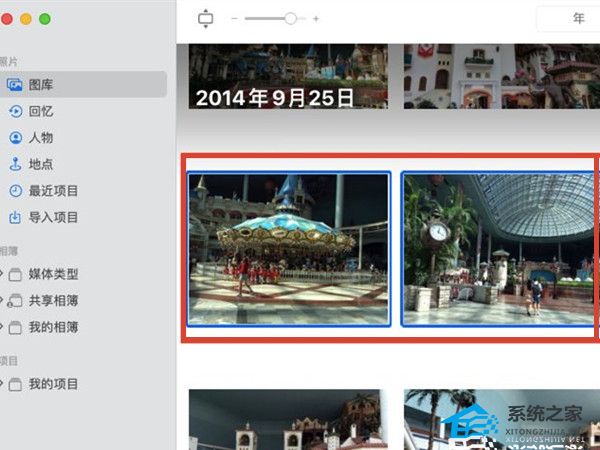Select 我的项目 label in sidebar
The image size is (600, 450).
[54, 384]
